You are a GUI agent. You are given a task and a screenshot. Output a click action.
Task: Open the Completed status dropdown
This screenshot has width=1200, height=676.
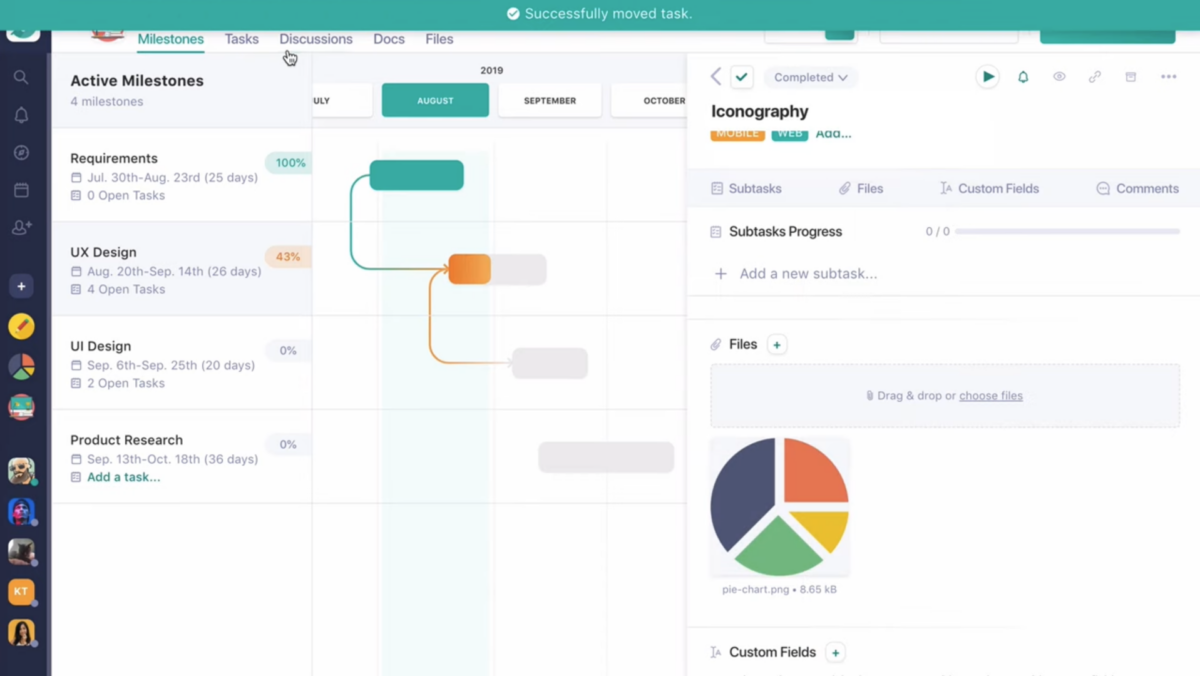tap(810, 77)
